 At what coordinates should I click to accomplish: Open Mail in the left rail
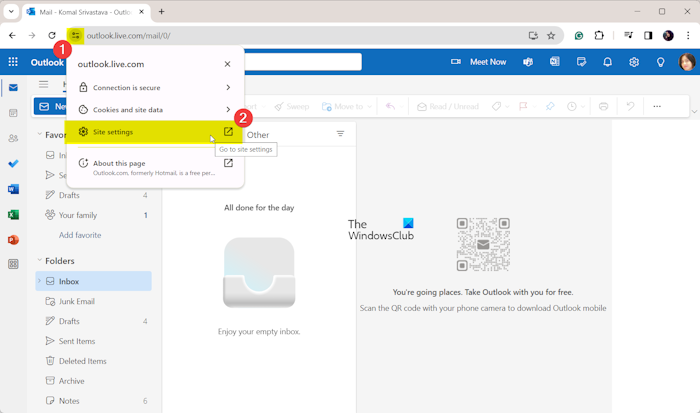13,88
